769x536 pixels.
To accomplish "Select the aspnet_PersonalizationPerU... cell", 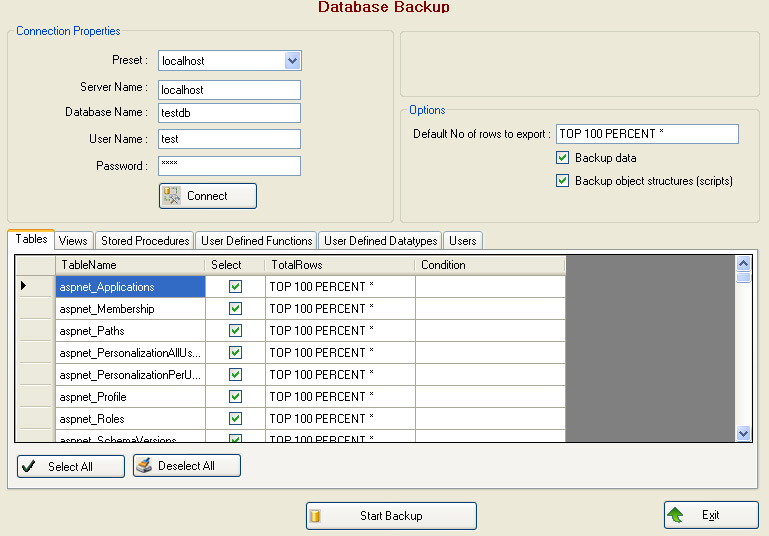I will pyautogui.click(x=130, y=375).
